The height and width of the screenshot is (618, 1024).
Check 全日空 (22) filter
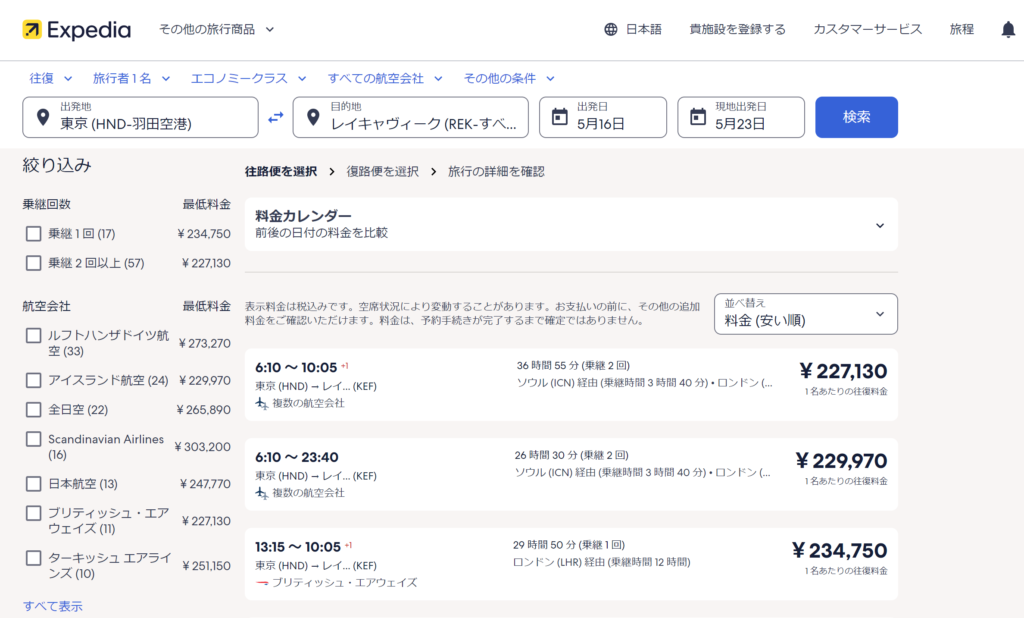tap(33, 410)
